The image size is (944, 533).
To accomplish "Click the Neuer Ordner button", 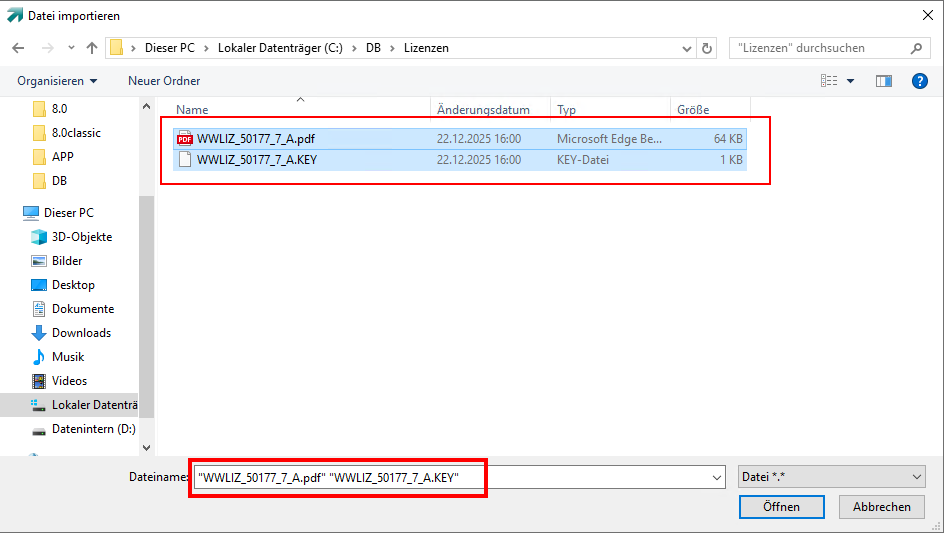I will click(164, 81).
